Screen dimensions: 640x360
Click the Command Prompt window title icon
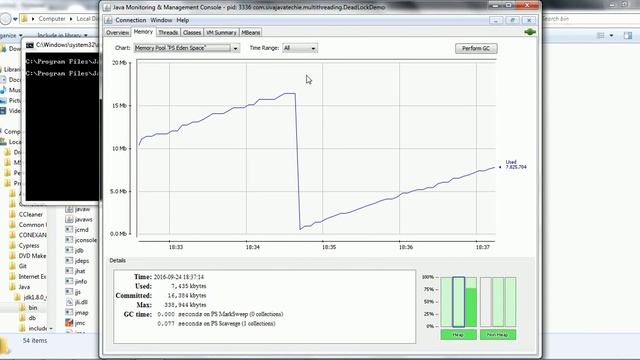[29, 45]
